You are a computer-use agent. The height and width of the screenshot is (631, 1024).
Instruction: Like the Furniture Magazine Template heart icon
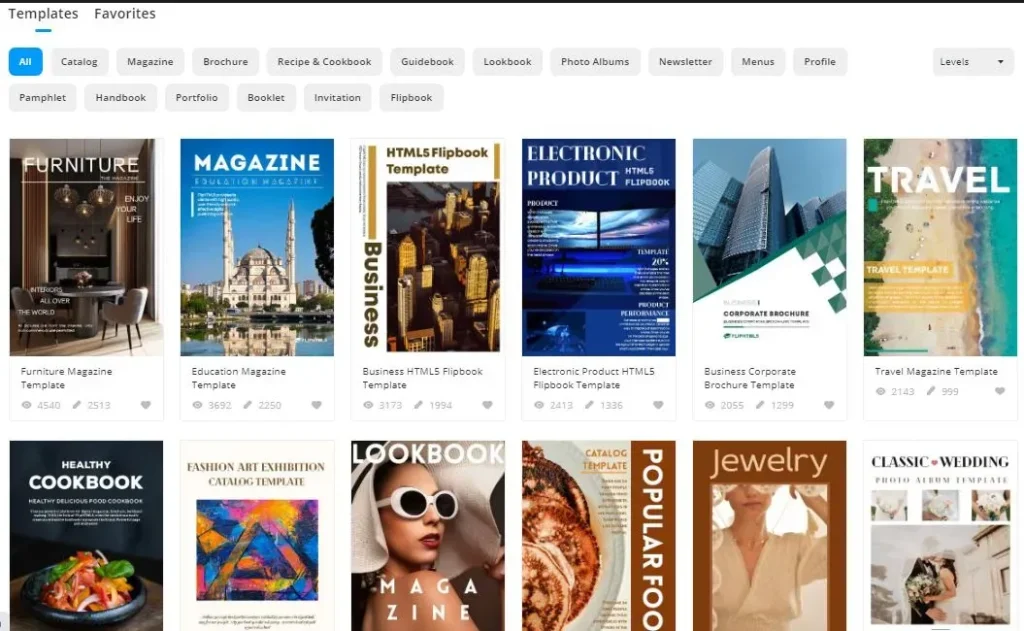[x=145, y=405]
